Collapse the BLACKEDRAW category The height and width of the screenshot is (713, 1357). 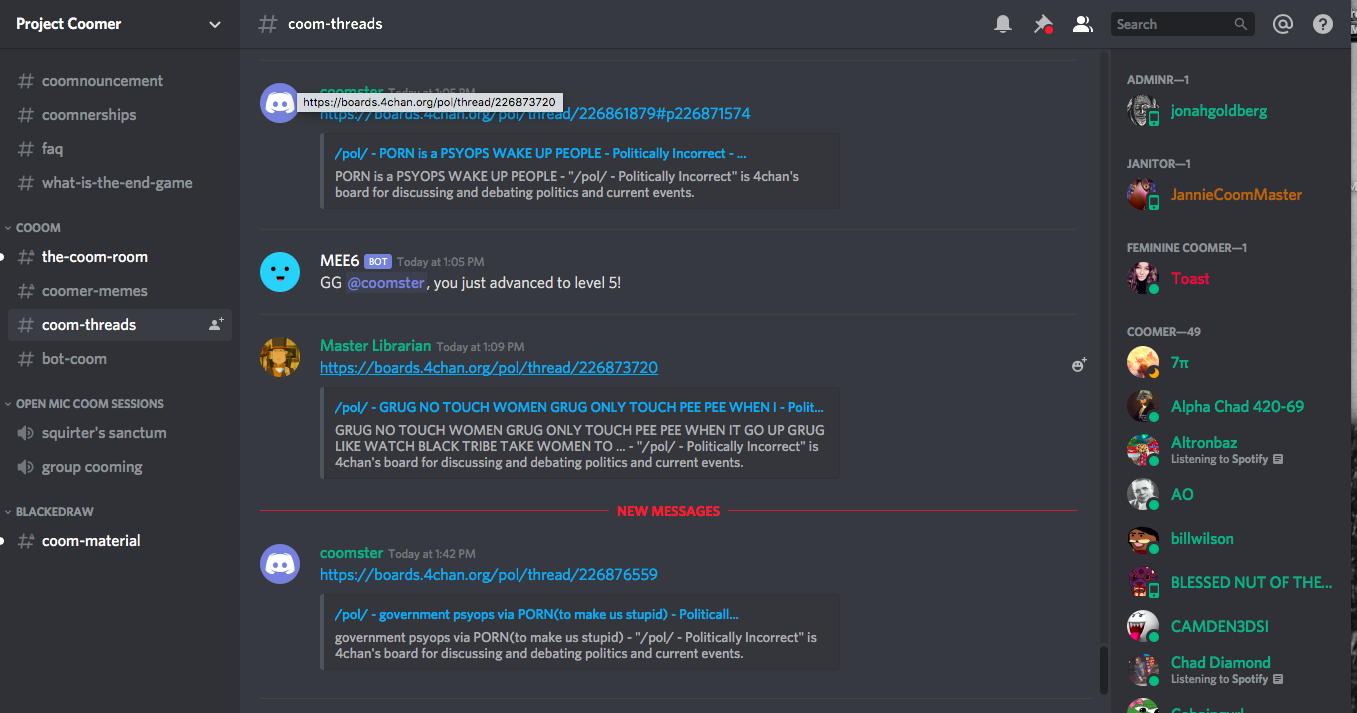[x=54, y=512]
